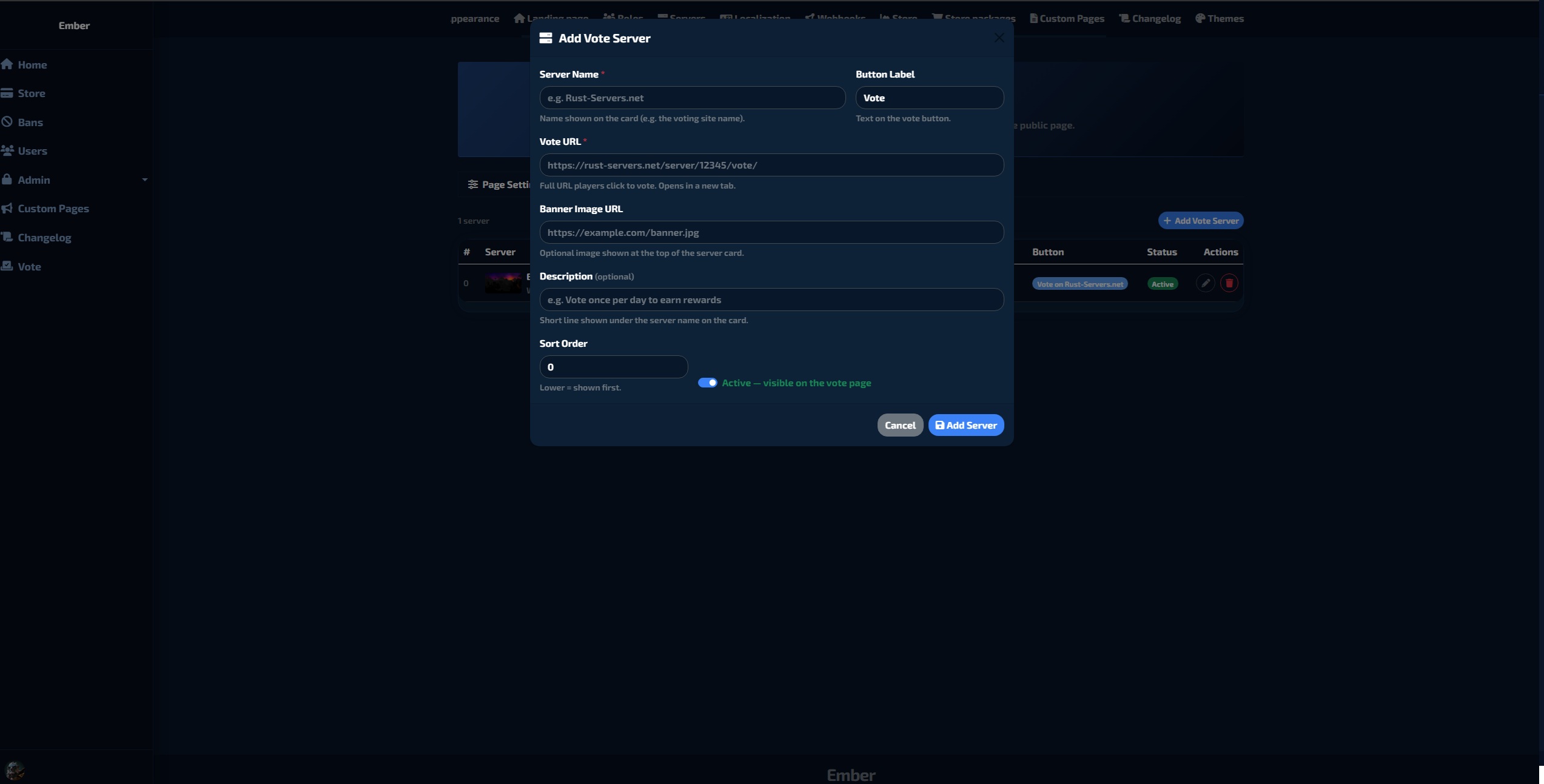Click the server banner thumbnail in table
Viewport: 1544px width, 784px height.
click(x=503, y=283)
